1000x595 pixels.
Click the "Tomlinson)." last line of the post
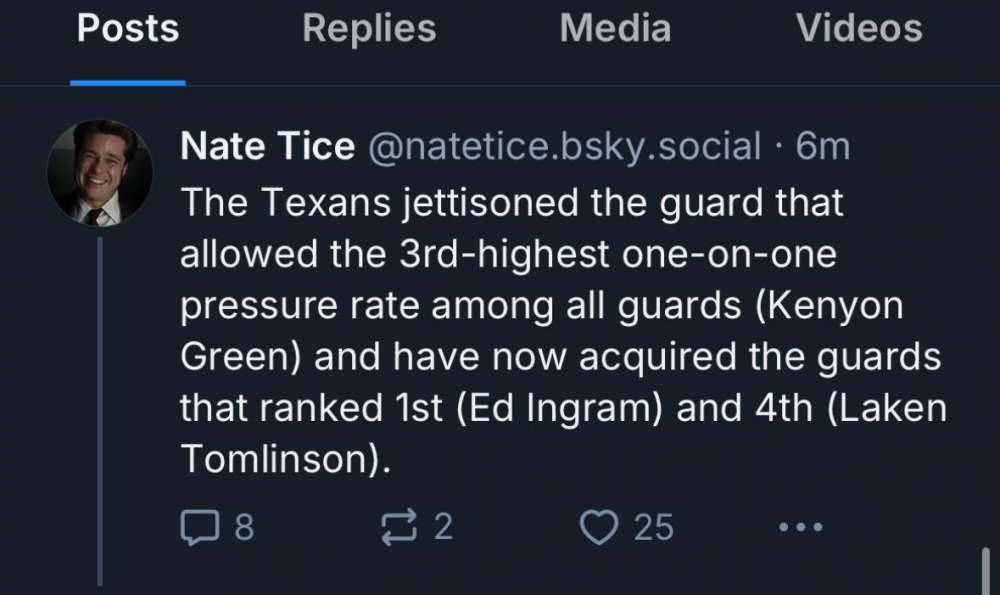(283, 459)
